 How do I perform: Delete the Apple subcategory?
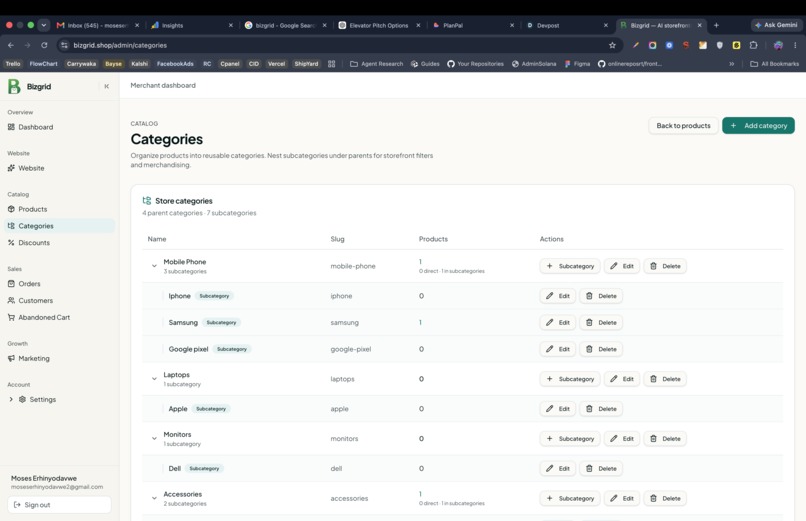point(601,409)
